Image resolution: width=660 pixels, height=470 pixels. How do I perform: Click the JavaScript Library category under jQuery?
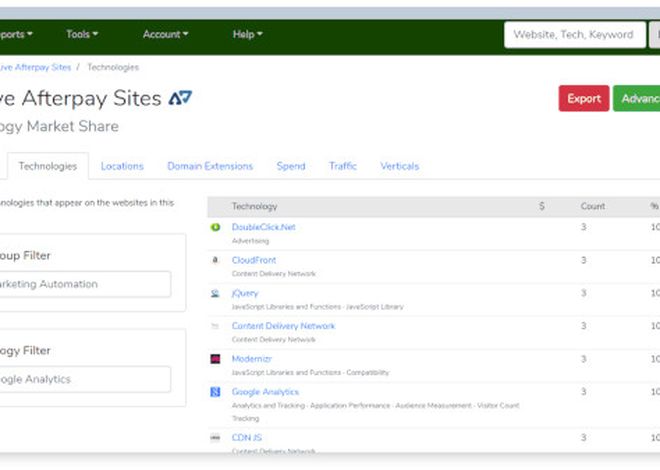pos(375,307)
